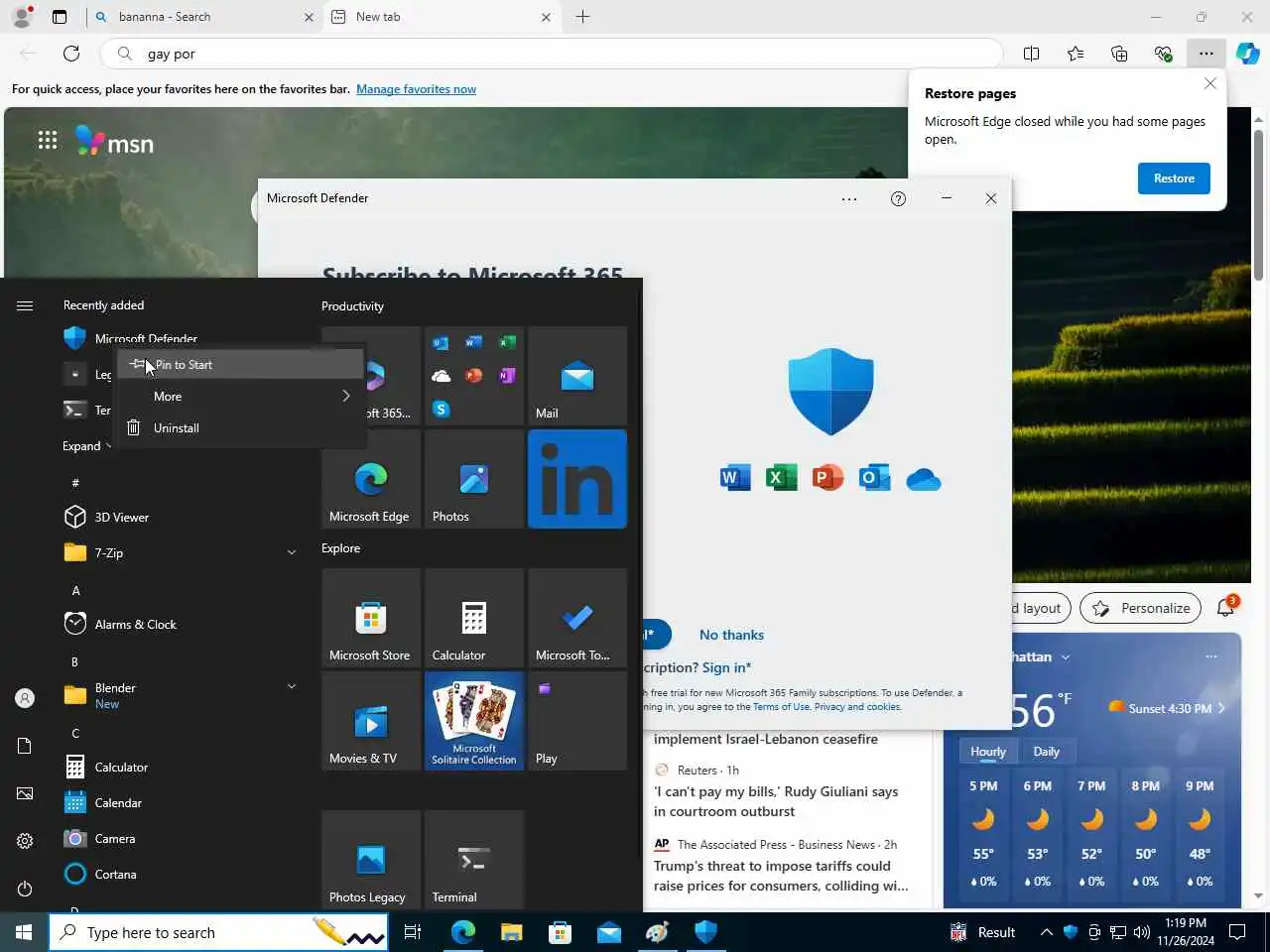Viewport: 1270px width, 952px height.
Task: Open the Terminal tile
Action: tap(474, 860)
